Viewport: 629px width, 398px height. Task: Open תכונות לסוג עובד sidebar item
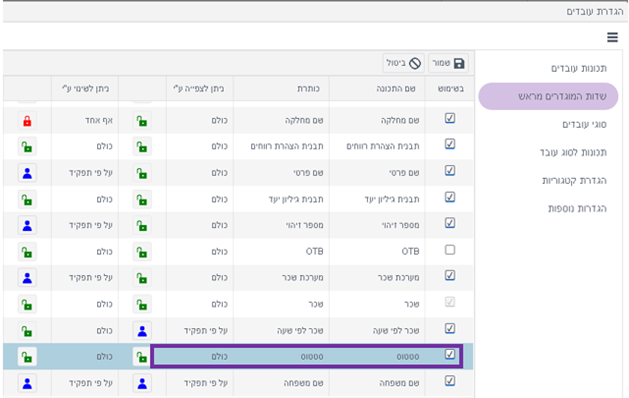(x=573, y=152)
